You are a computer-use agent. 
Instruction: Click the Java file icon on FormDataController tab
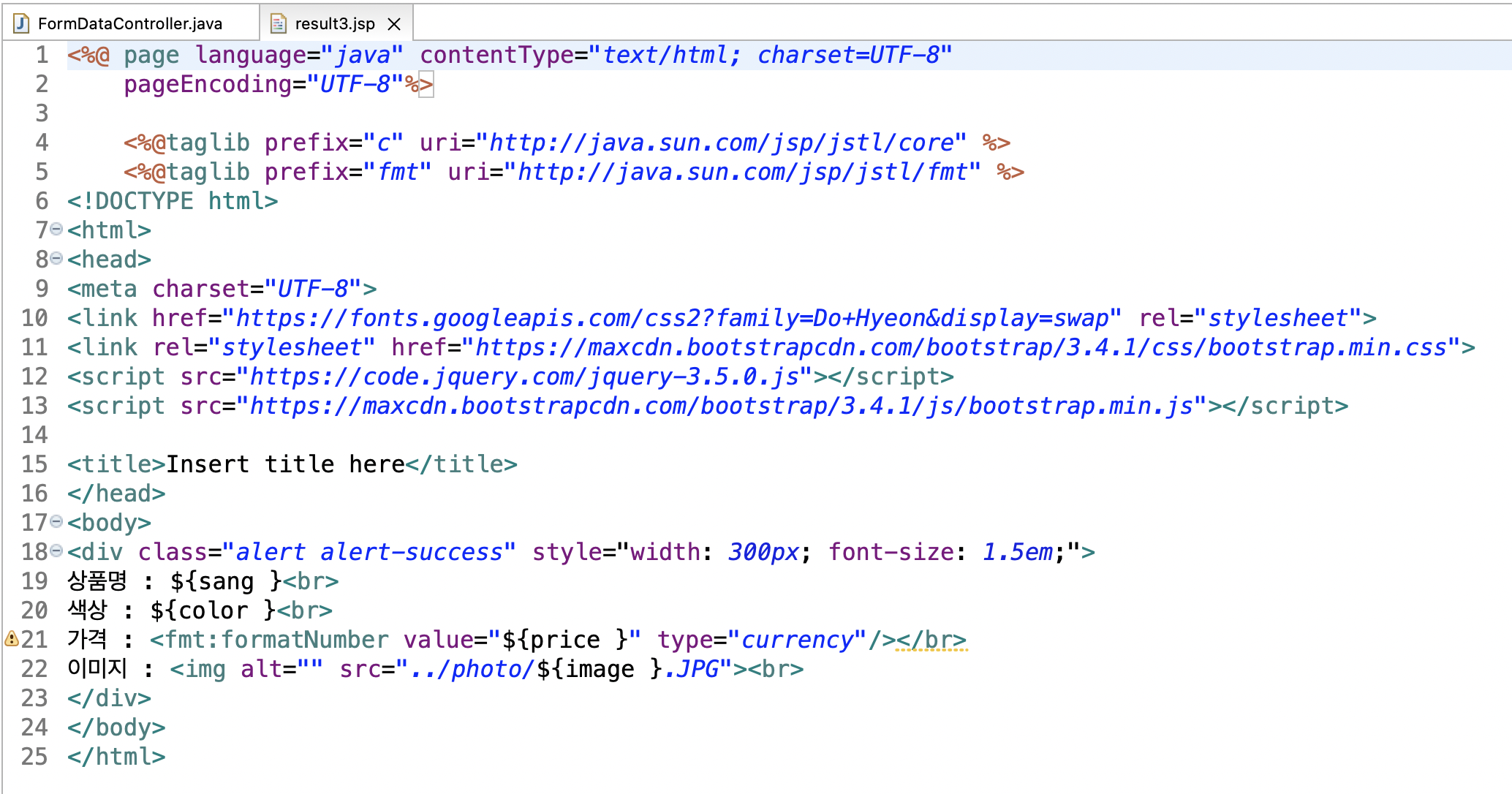[x=22, y=23]
